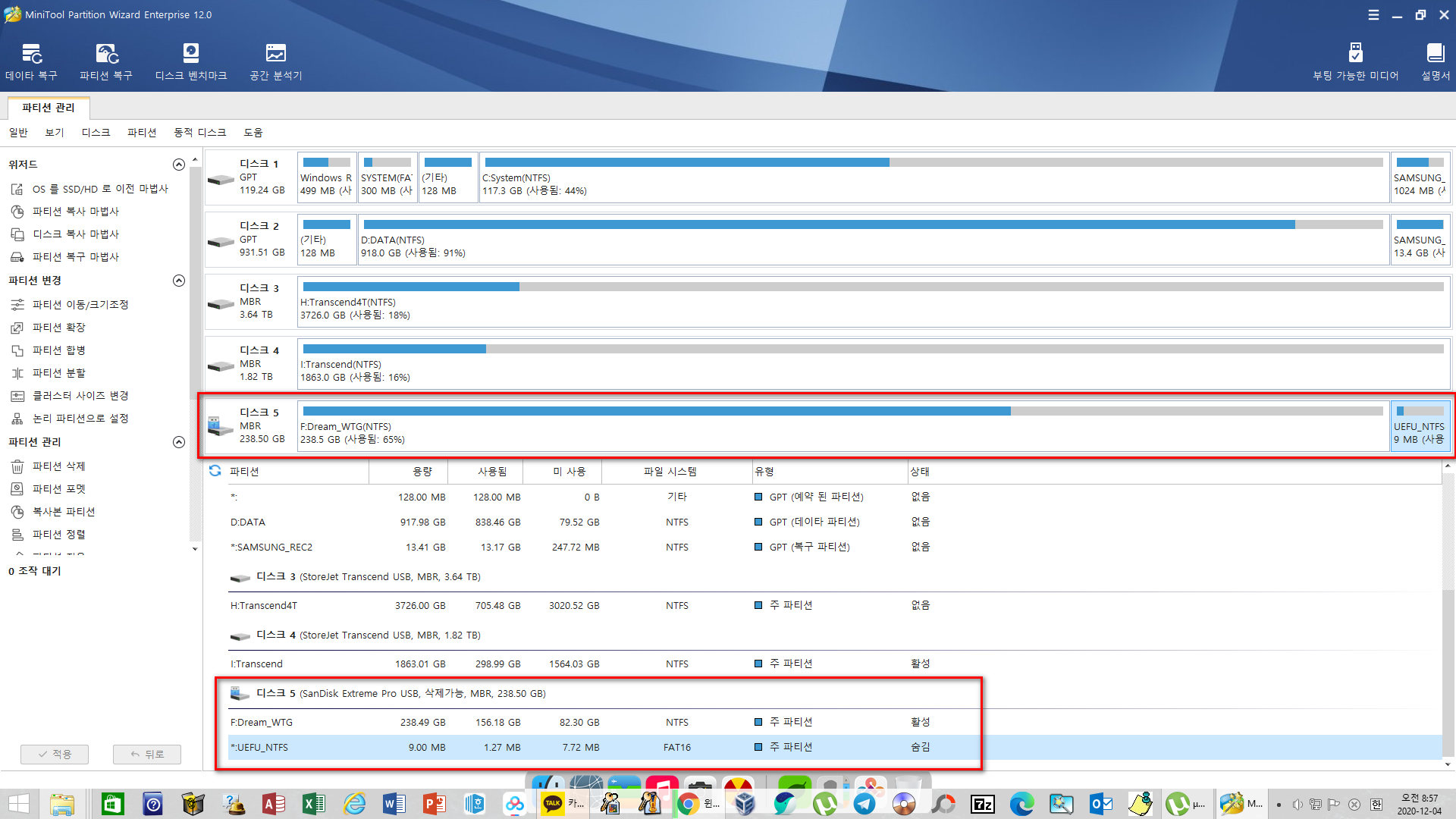Screen dimensions: 1456x819
Task: Select the UEFU_NTFS partition block on disk 5
Action: pos(1420,426)
